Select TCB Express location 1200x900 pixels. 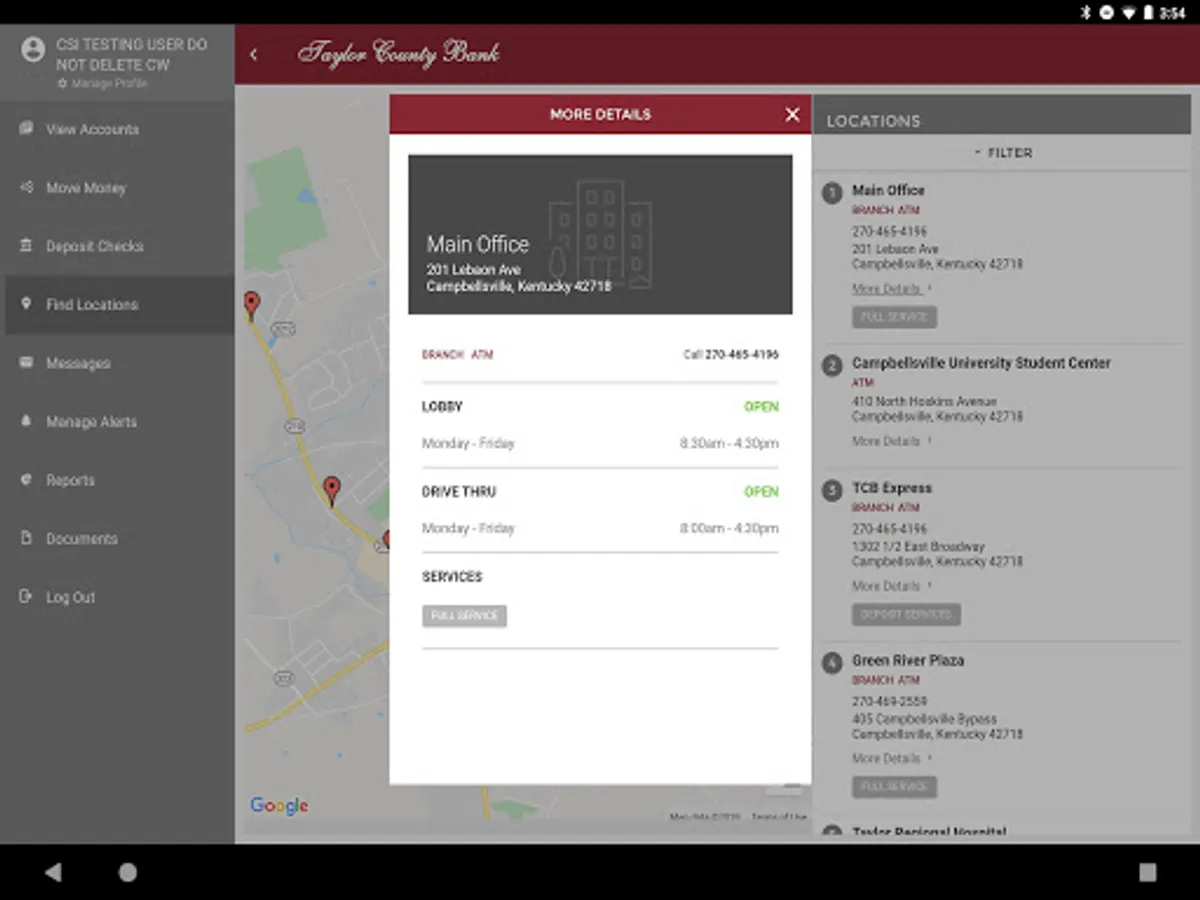(x=891, y=488)
